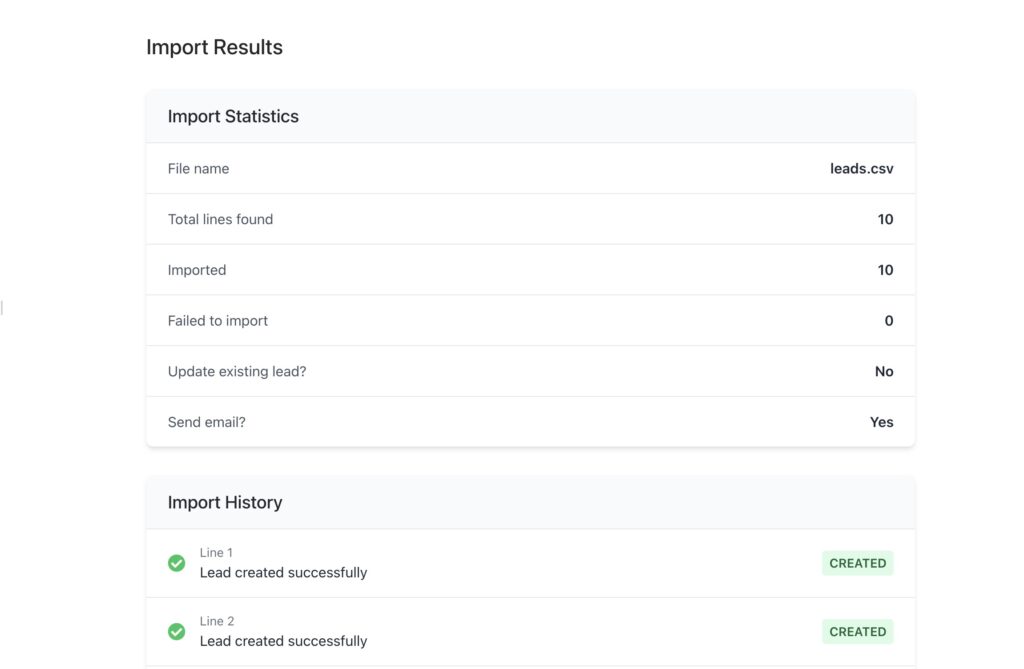
Task: Click the CREATED badge on Line 1
Action: tap(857, 563)
